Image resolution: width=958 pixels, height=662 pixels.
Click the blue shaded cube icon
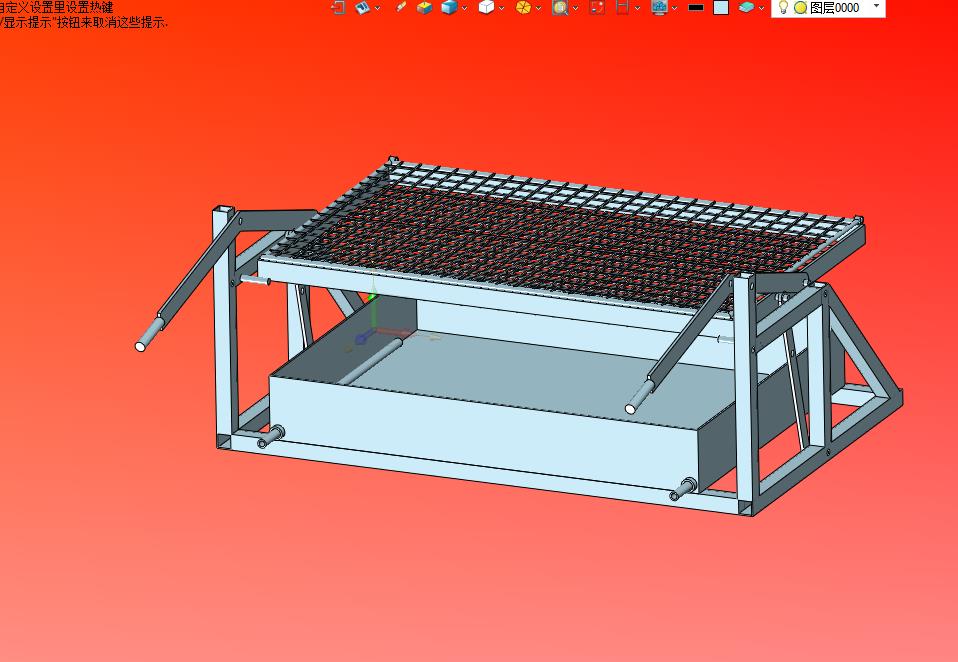pyautogui.click(x=449, y=7)
